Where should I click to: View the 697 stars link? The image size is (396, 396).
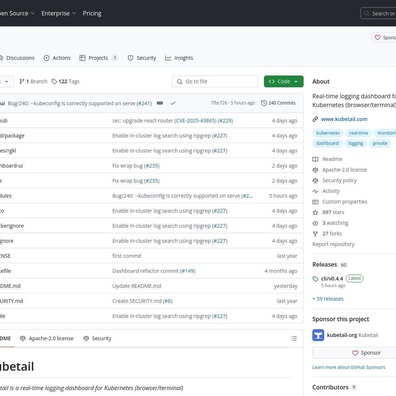coord(328,212)
